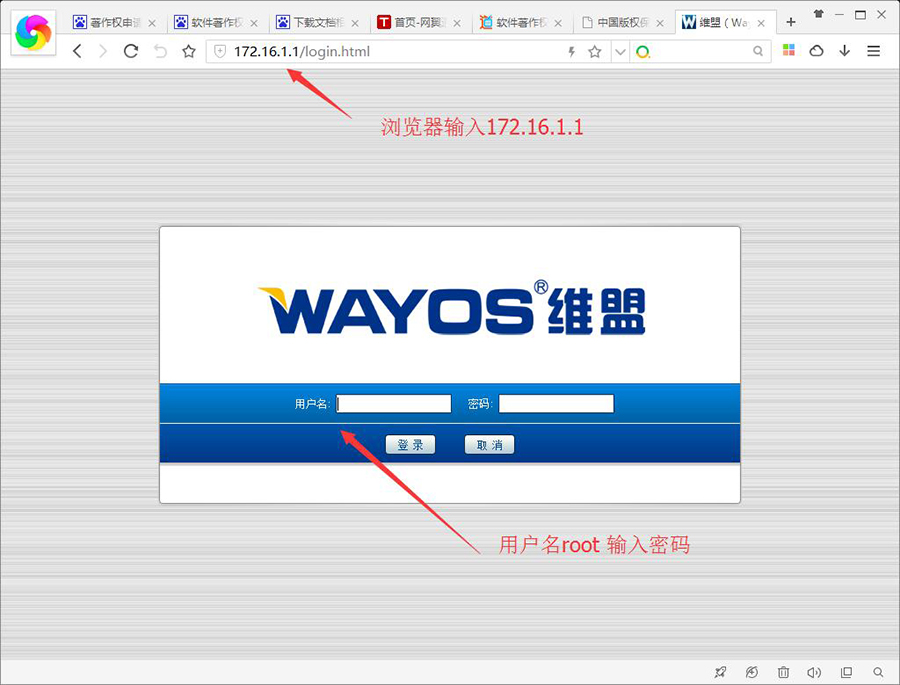Click the rocket accelerator icon in status bar

point(720,672)
